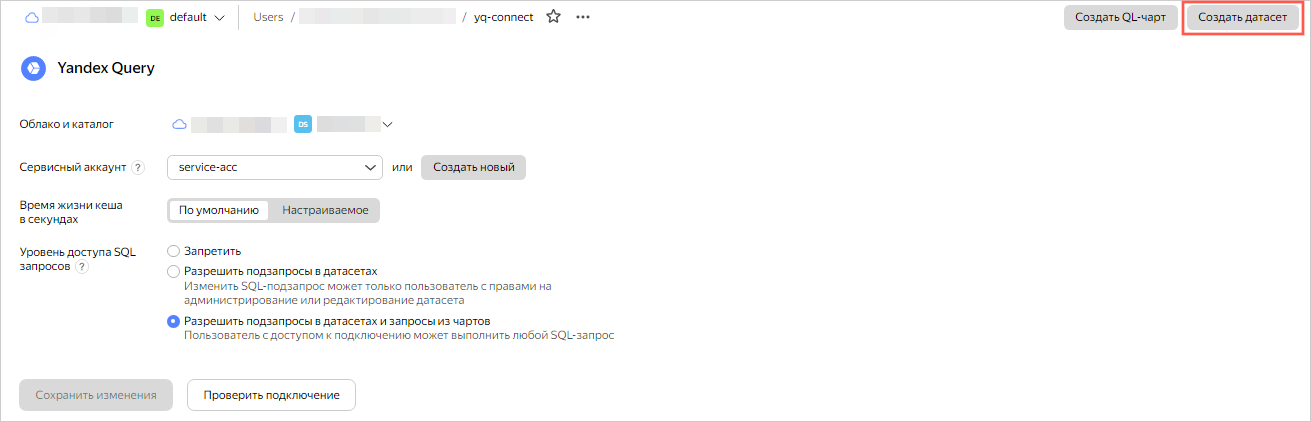Switch cache lifetime to По умолчанию
1311x422 pixels.
[x=219, y=210]
